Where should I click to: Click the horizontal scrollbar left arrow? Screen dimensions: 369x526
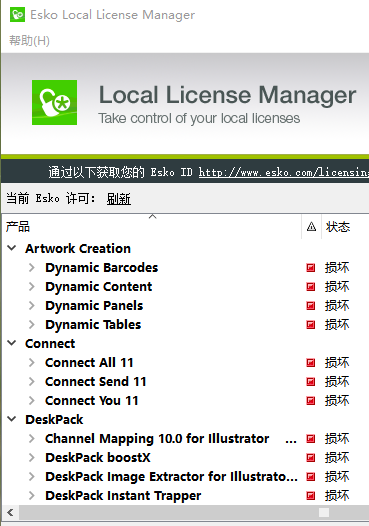point(10,513)
